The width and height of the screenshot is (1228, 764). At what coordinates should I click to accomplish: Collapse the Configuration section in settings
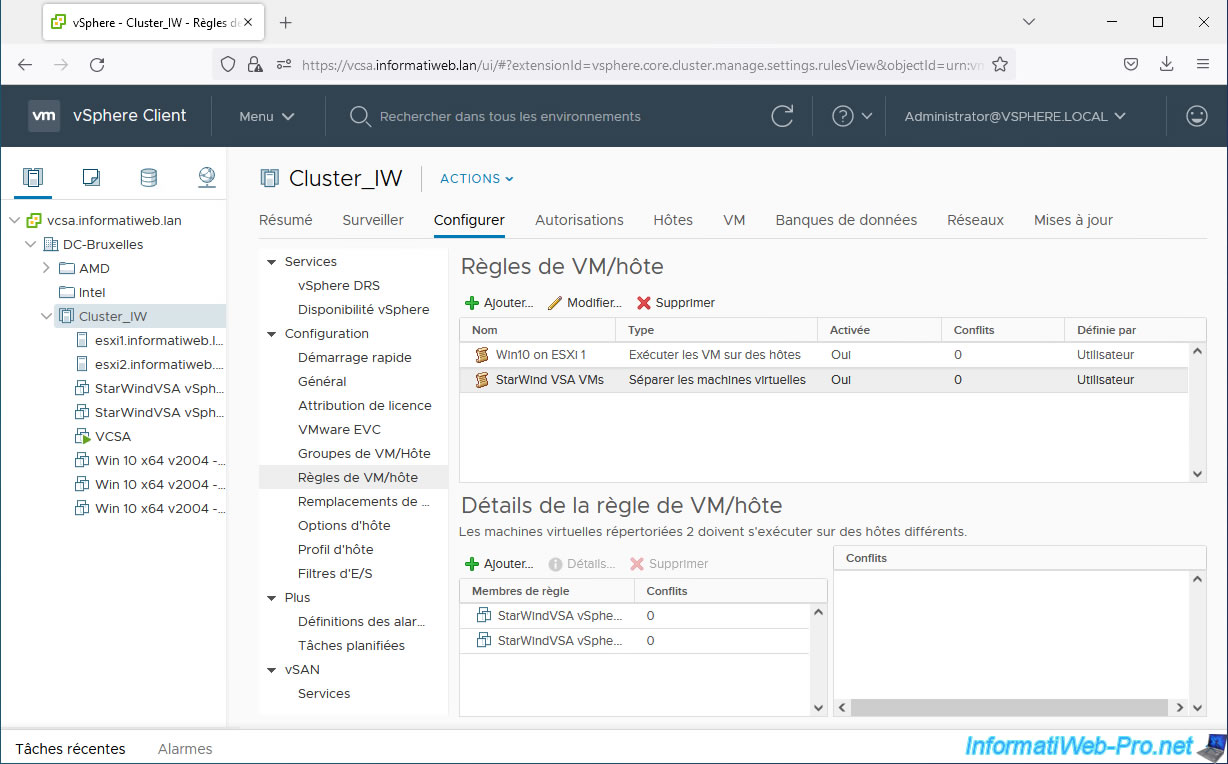coord(271,334)
